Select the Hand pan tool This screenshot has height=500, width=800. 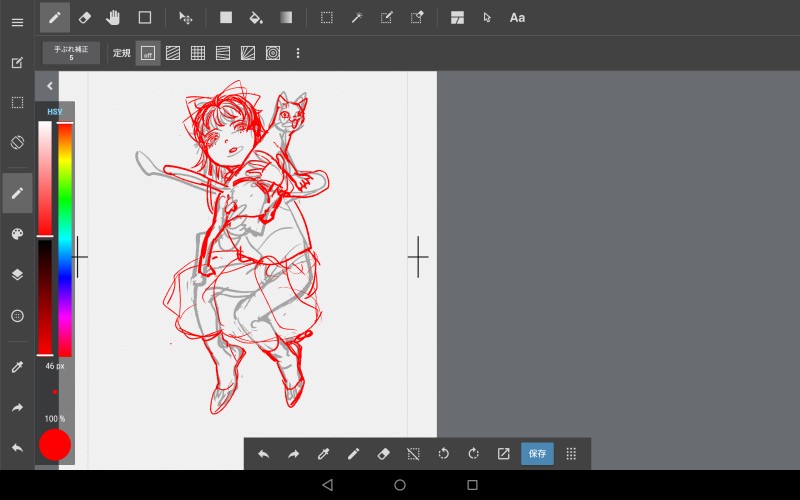pyautogui.click(x=113, y=17)
